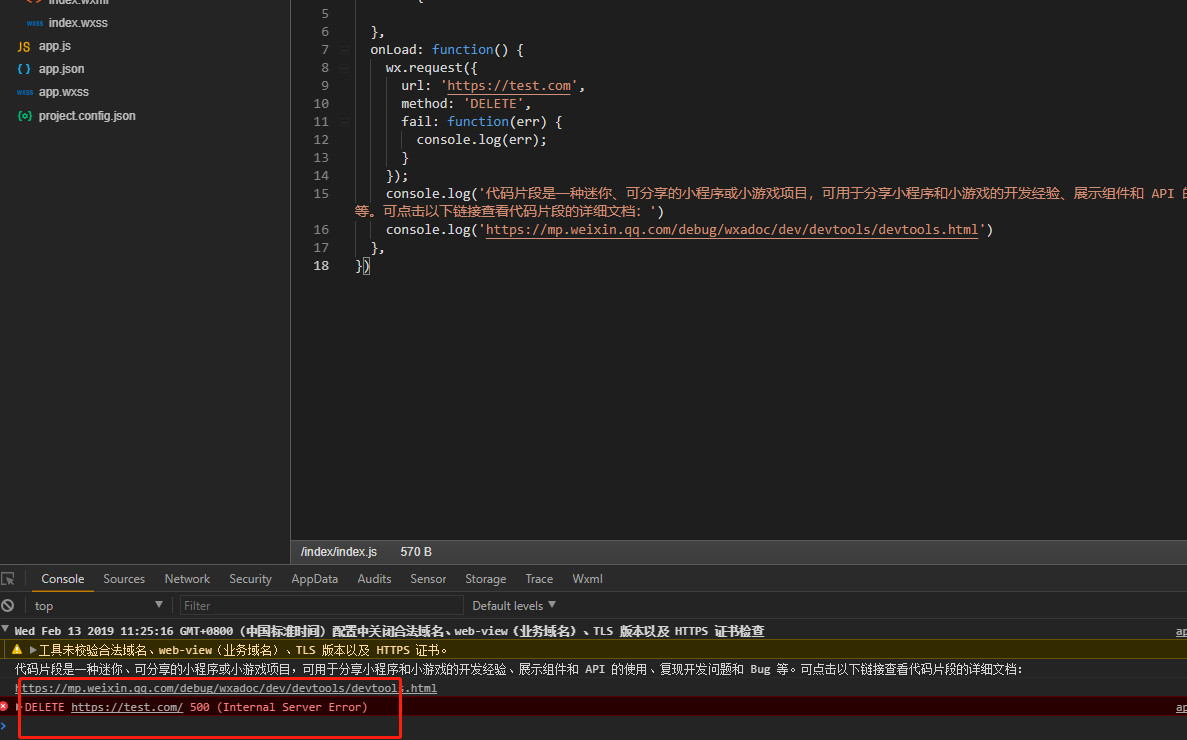Open the Default levels dropdown
The width and height of the screenshot is (1187, 740).
[514, 605]
